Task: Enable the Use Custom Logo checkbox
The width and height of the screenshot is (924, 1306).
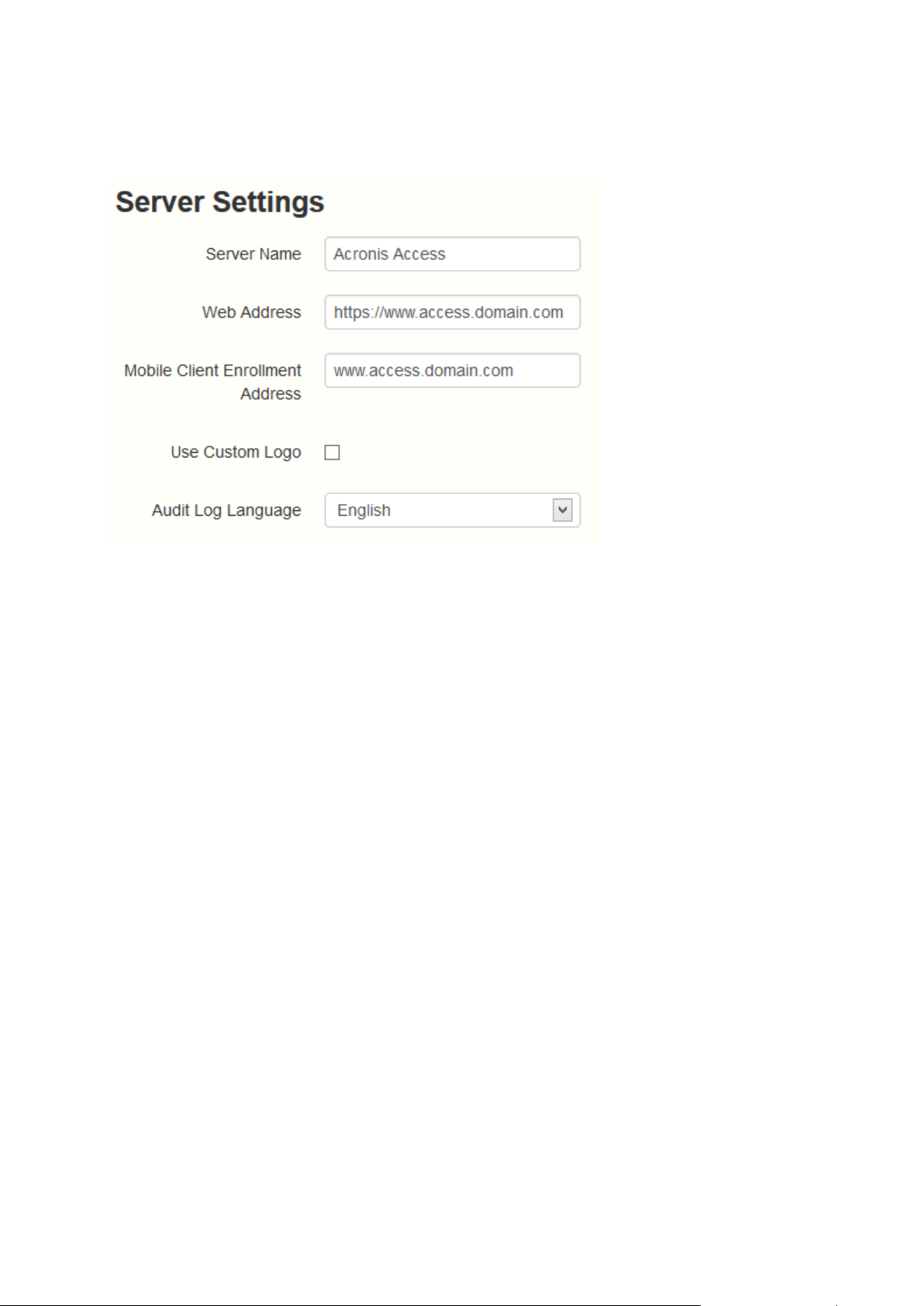Action: click(332, 452)
